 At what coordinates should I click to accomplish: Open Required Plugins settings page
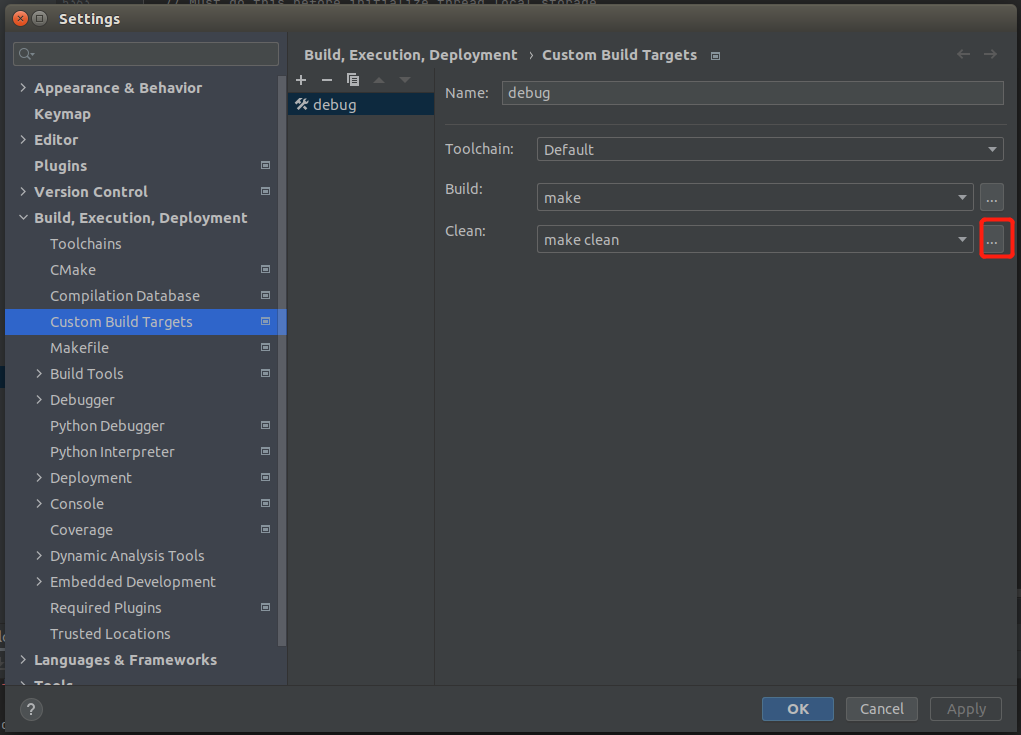point(105,609)
